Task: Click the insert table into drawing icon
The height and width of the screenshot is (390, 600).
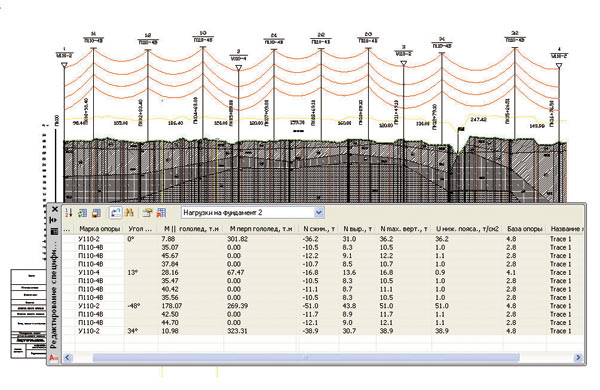Action: (161, 213)
